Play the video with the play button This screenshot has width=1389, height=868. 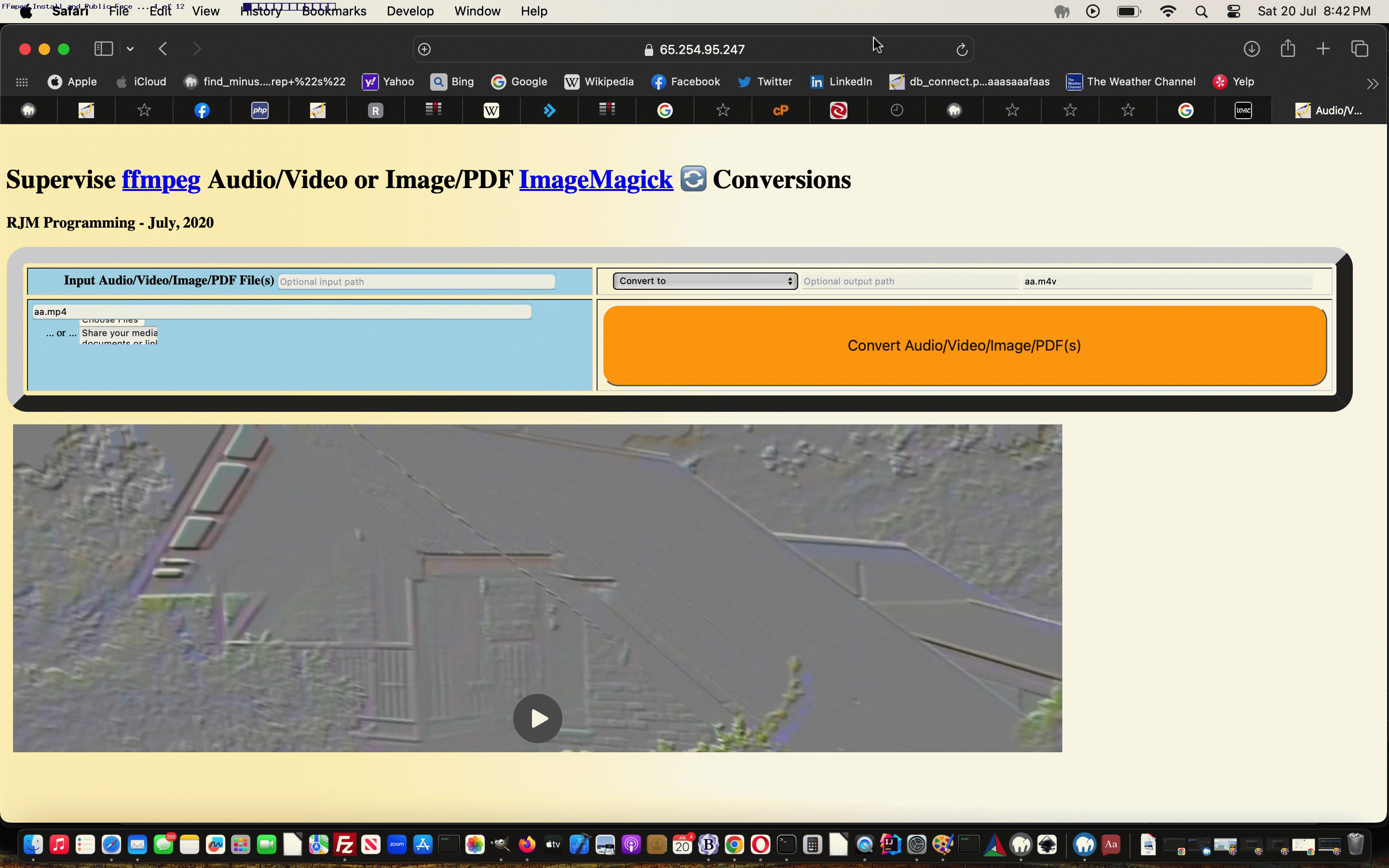point(538,718)
